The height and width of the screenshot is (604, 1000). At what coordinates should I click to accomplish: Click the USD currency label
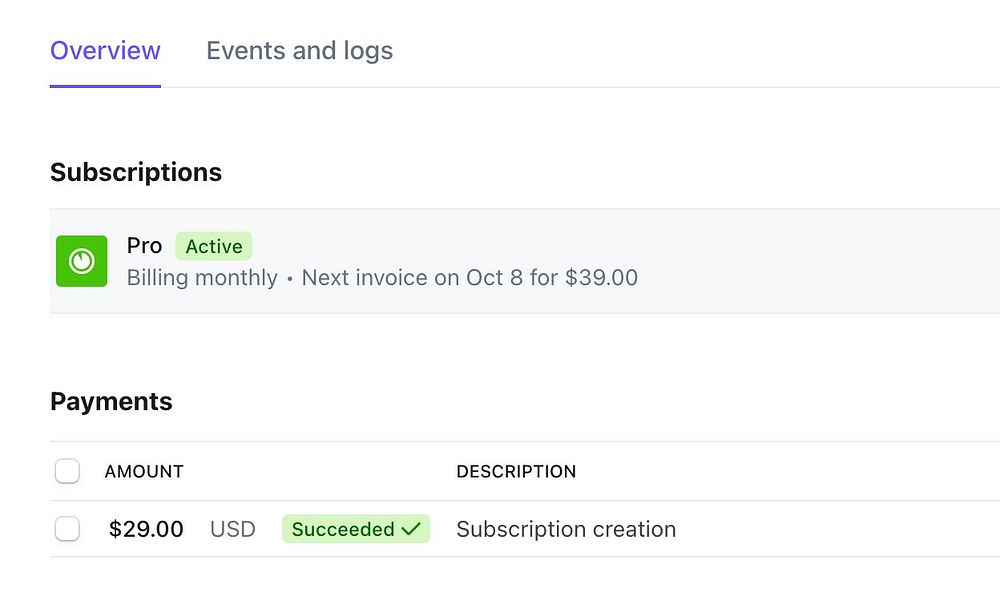[233, 529]
